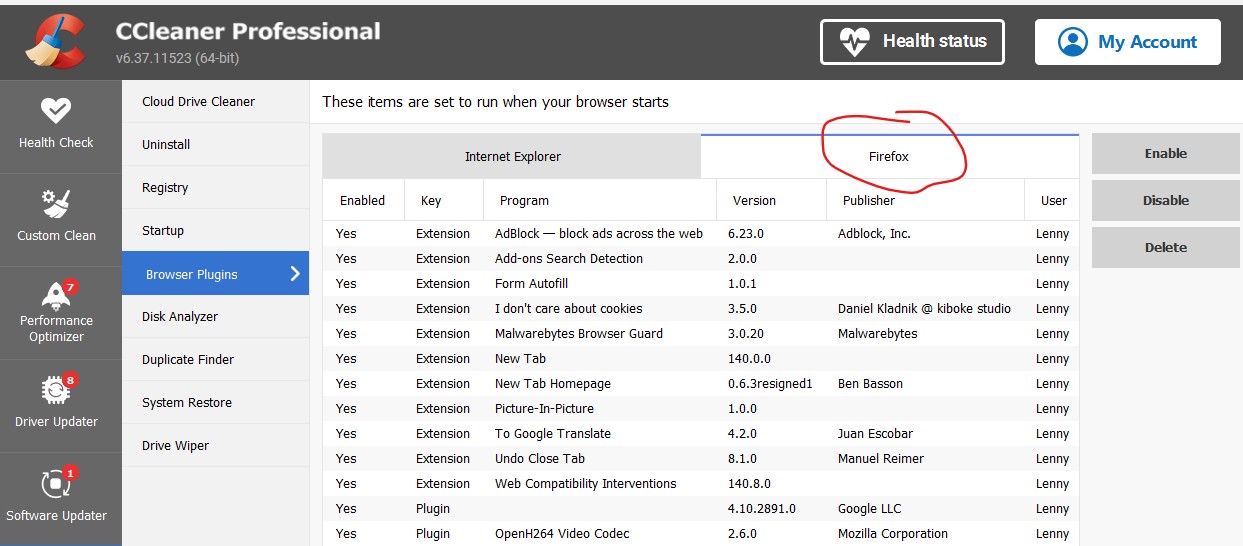Select the Form Autofill row

point(701,284)
